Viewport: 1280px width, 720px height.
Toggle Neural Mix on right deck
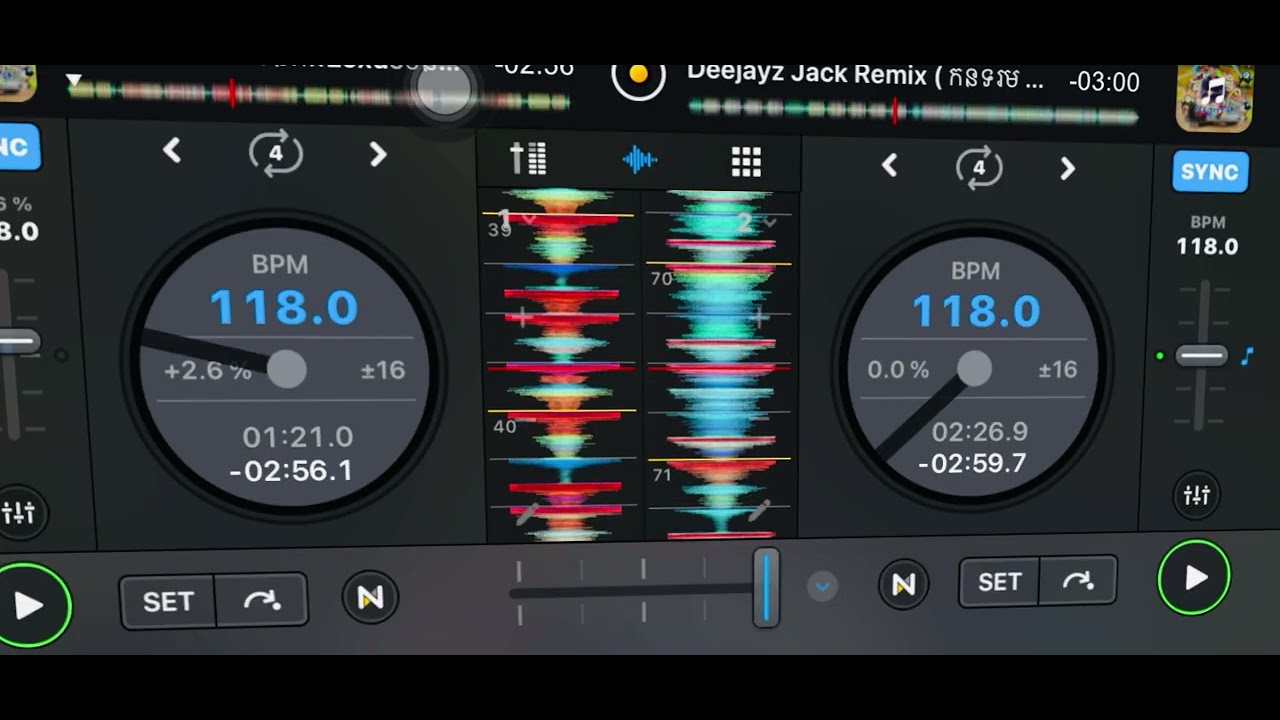pos(903,584)
